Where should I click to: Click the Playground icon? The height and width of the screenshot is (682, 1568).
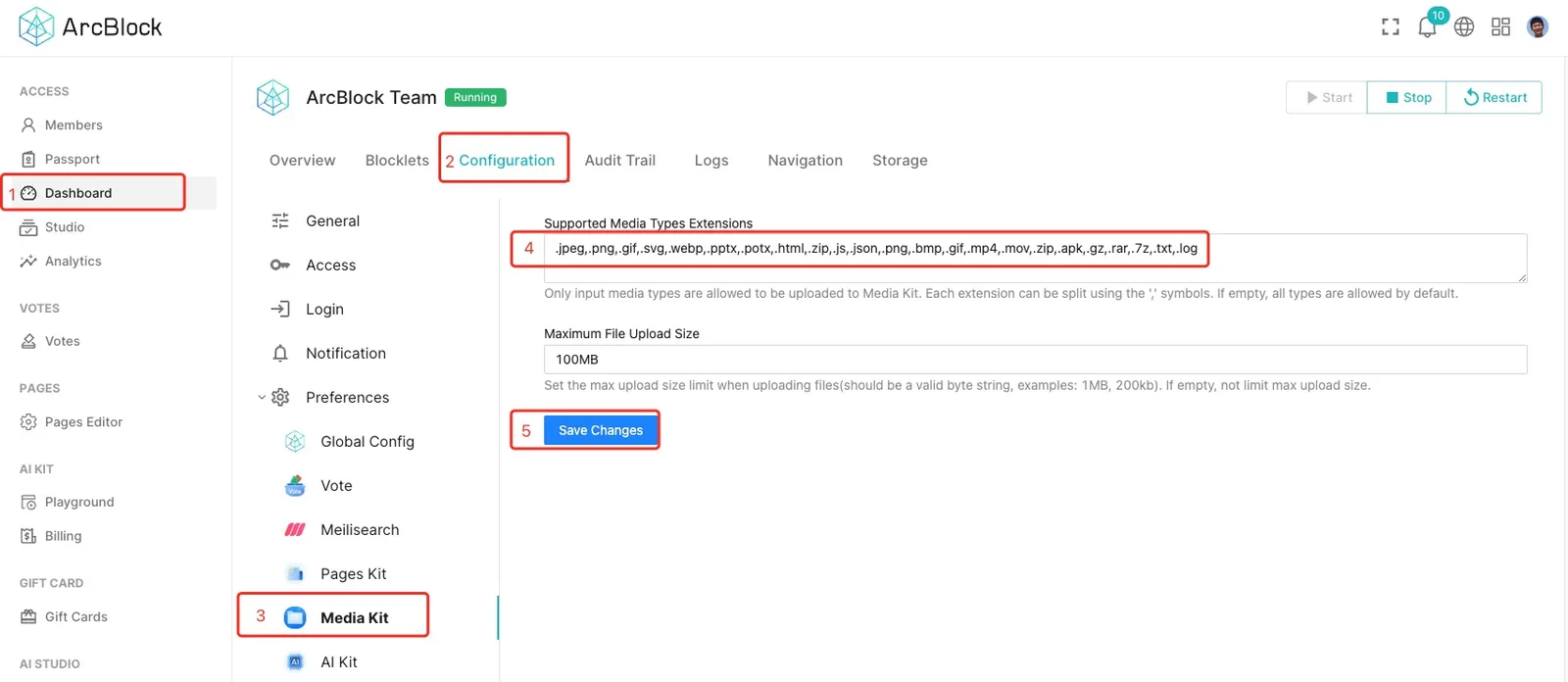[x=28, y=502]
